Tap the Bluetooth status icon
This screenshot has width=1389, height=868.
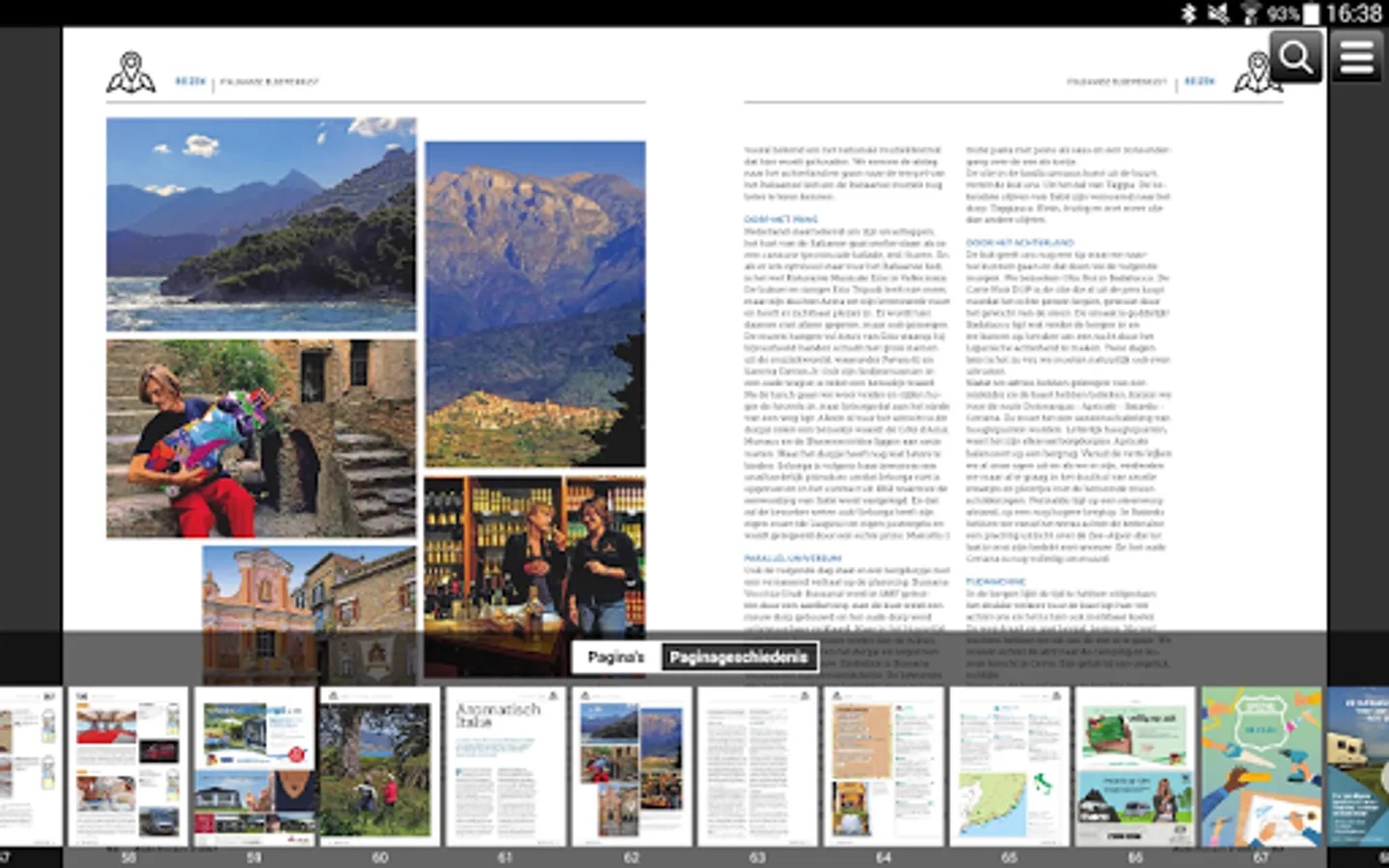(x=1189, y=14)
